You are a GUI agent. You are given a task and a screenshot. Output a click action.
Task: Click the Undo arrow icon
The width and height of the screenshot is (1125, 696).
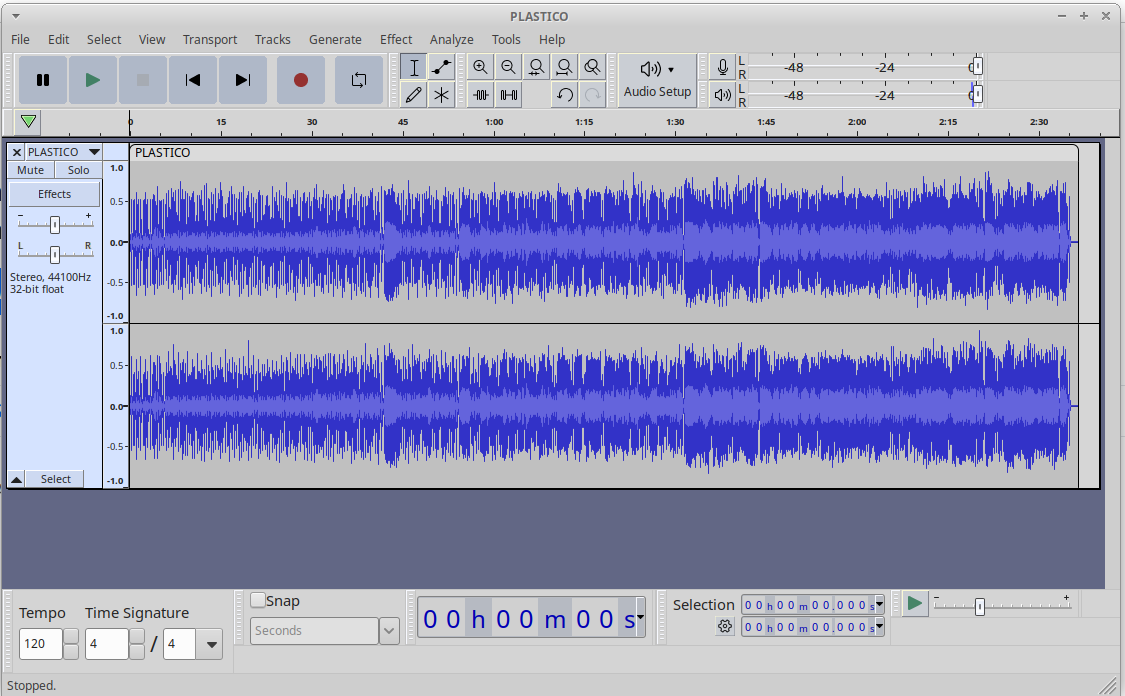tap(565, 95)
